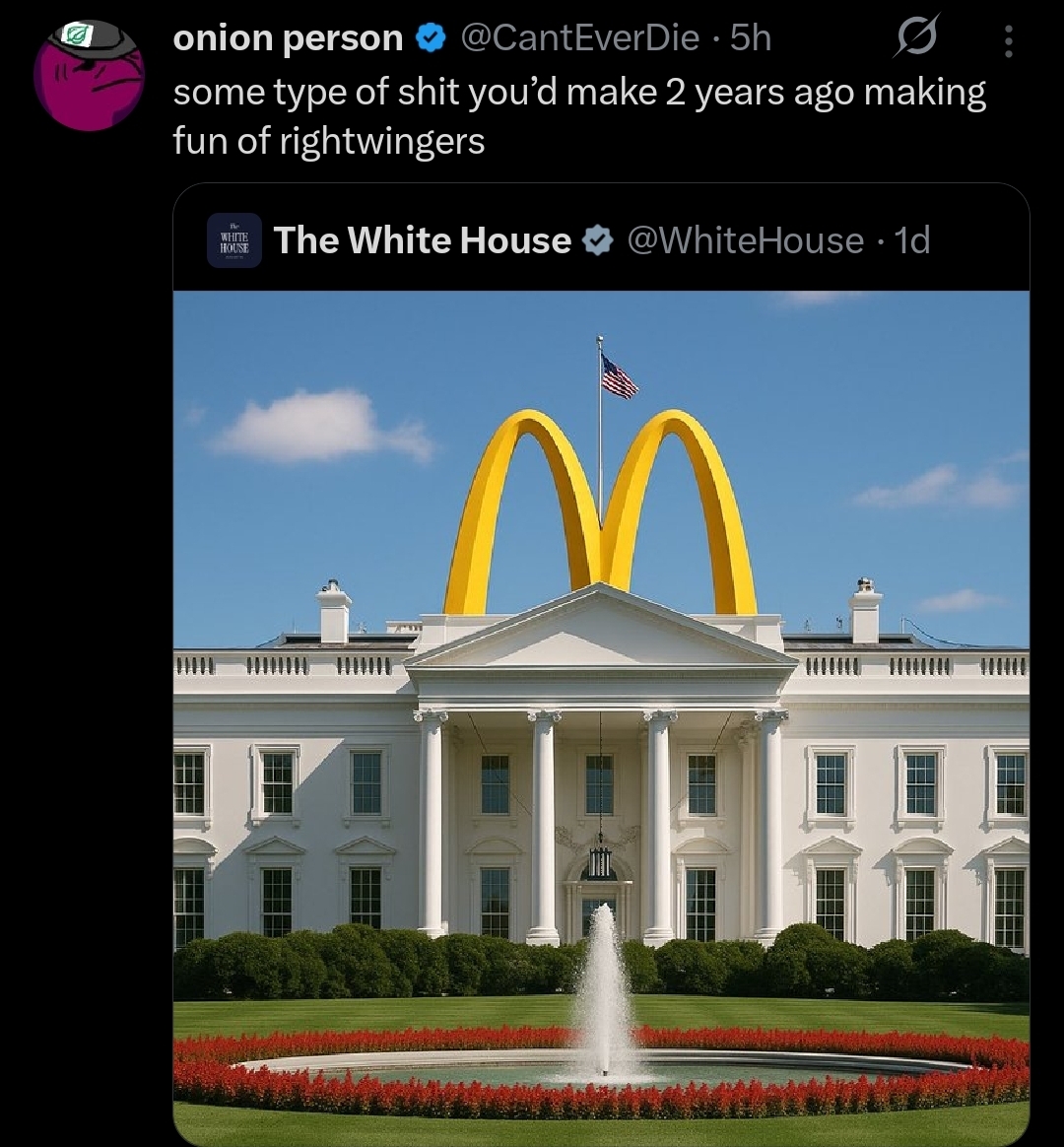Open The White House display name
Viewport: 1064px width, 1147px height.
coord(422,240)
